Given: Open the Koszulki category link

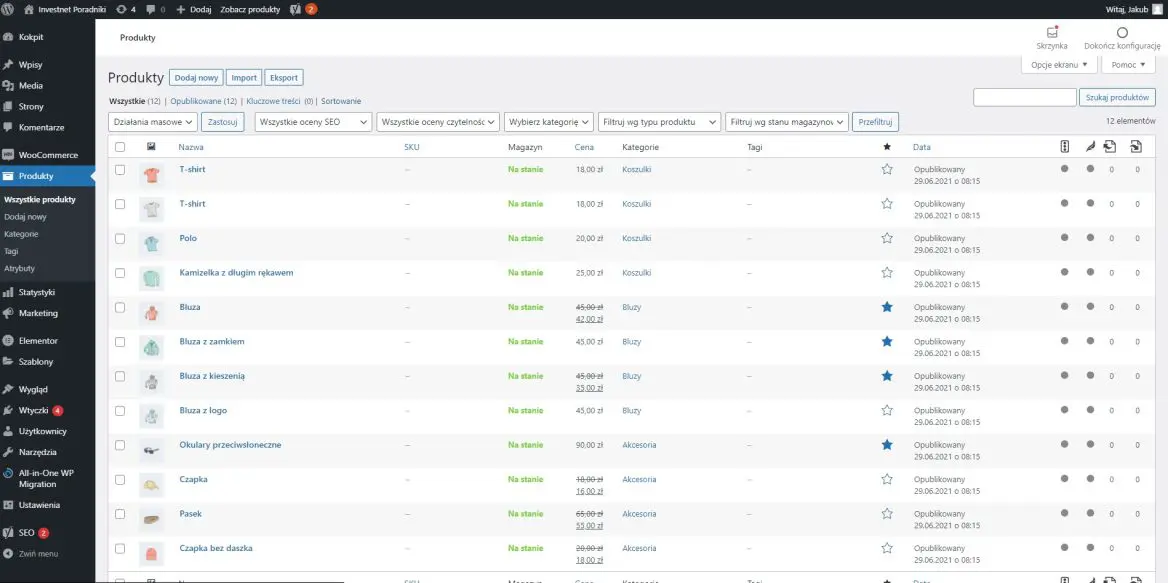Looking at the screenshot, I should coord(638,170).
